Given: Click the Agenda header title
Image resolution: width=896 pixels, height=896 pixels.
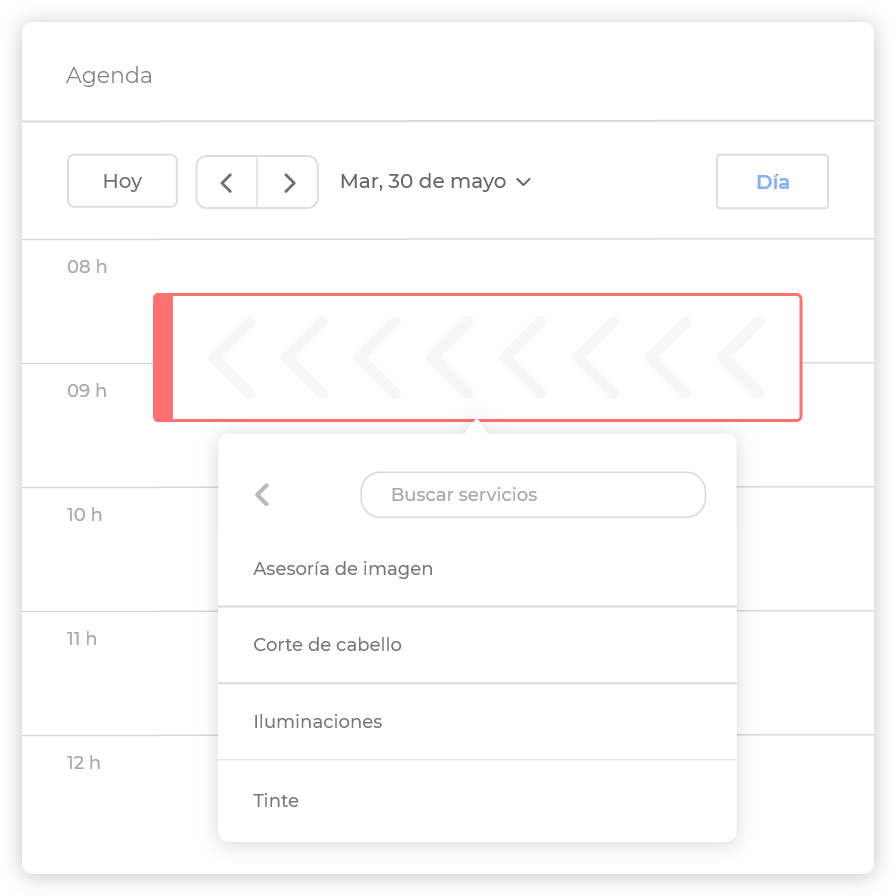Looking at the screenshot, I should tap(109, 76).
